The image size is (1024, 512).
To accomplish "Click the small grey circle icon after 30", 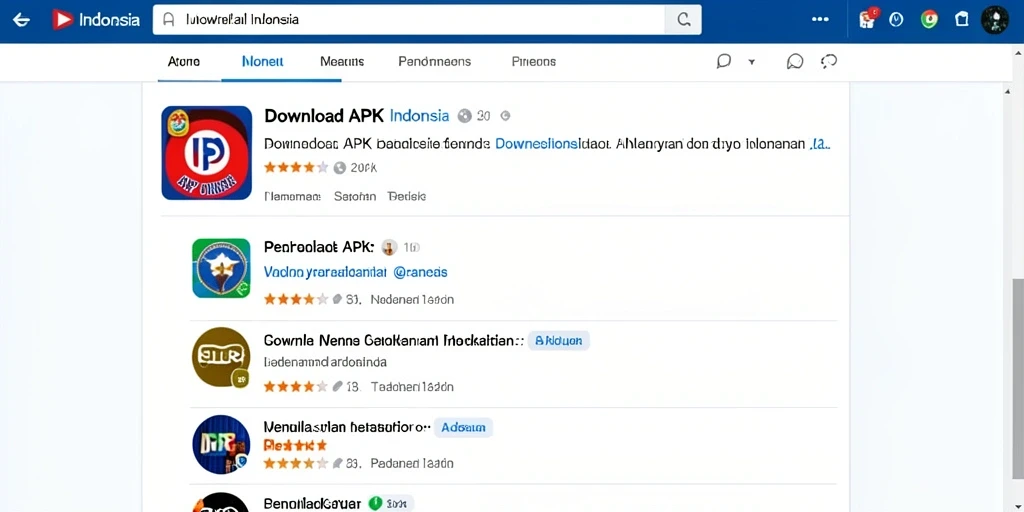I will click(504, 116).
